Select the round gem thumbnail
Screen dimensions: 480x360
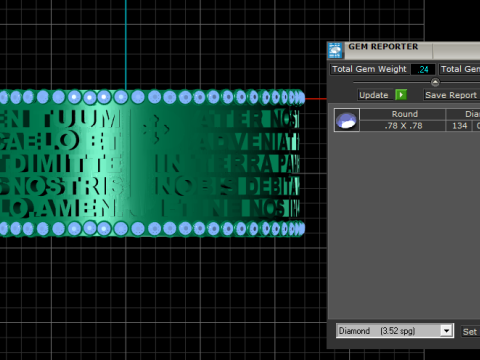(347, 120)
